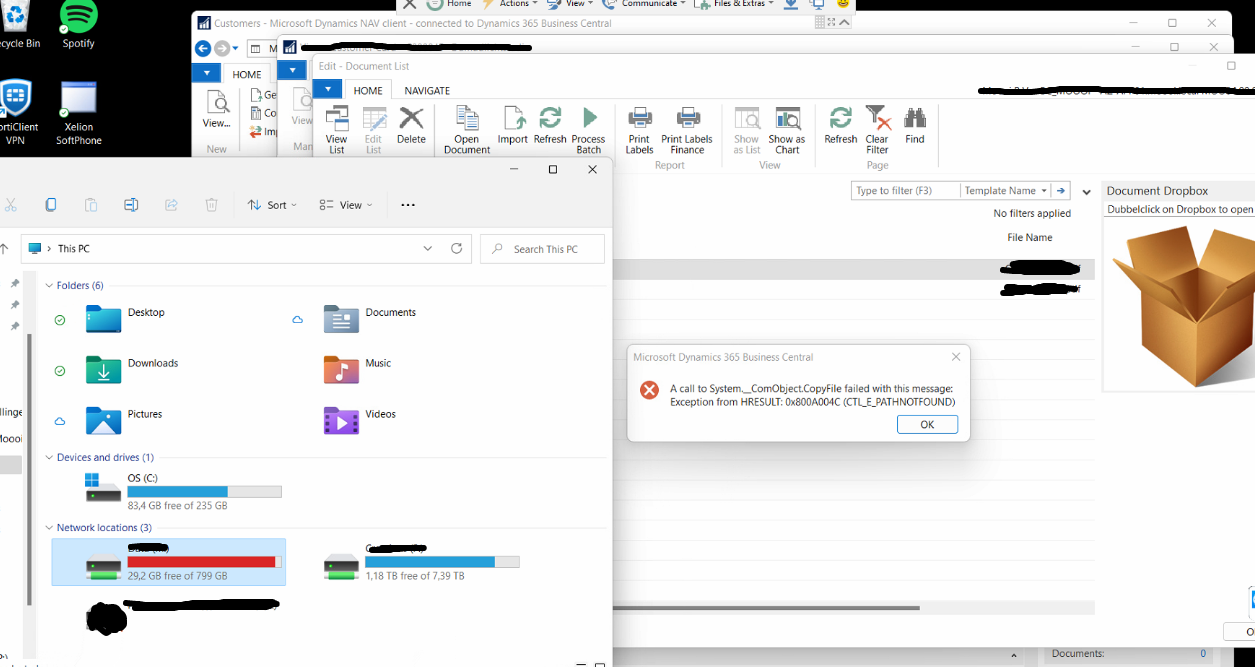Screen dimensions: 1255x667
Task: Collapse the Network locations group
Action: pyautogui.click(x=50, y=528)
